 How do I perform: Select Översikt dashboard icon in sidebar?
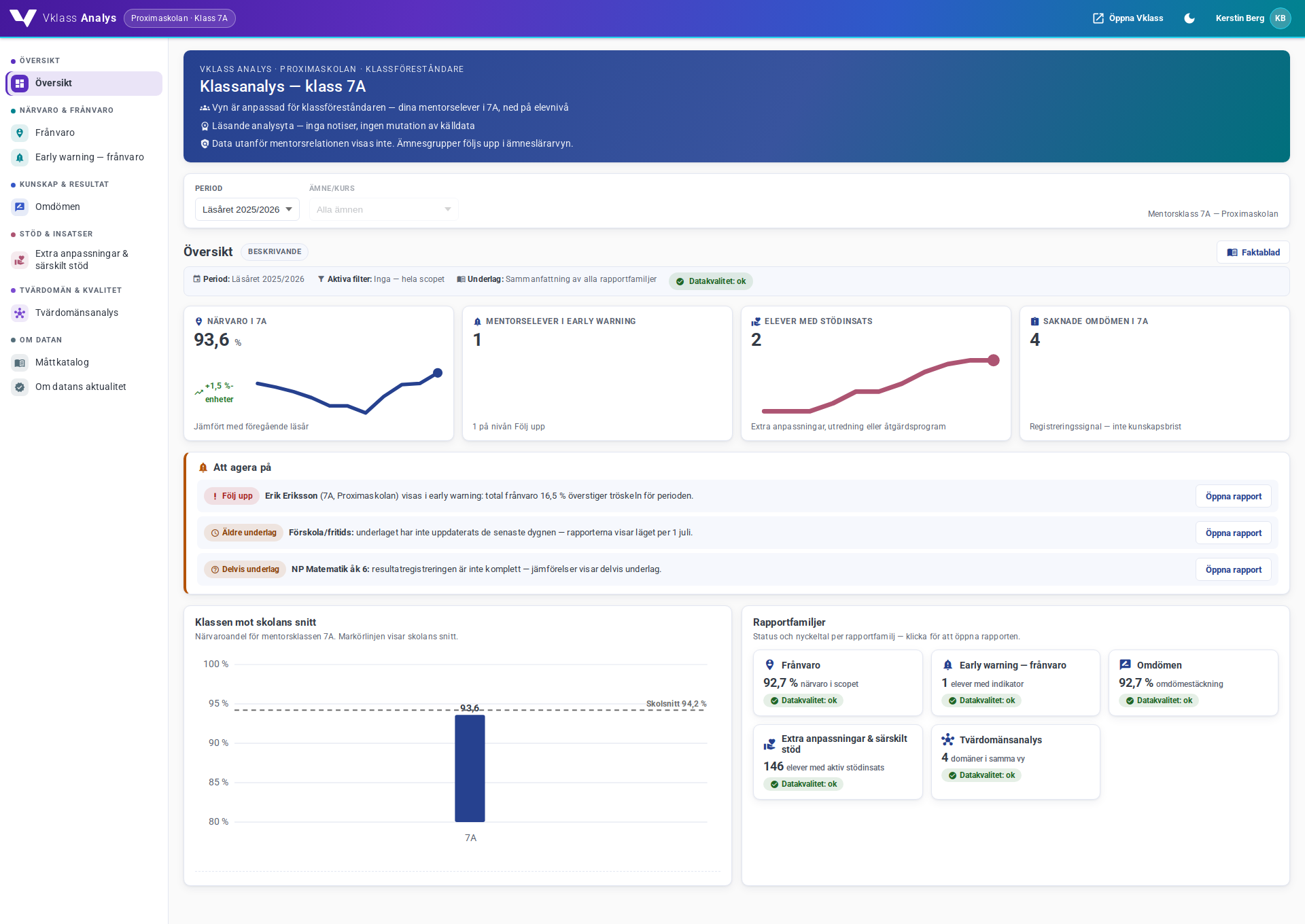(x=20, y=84)
